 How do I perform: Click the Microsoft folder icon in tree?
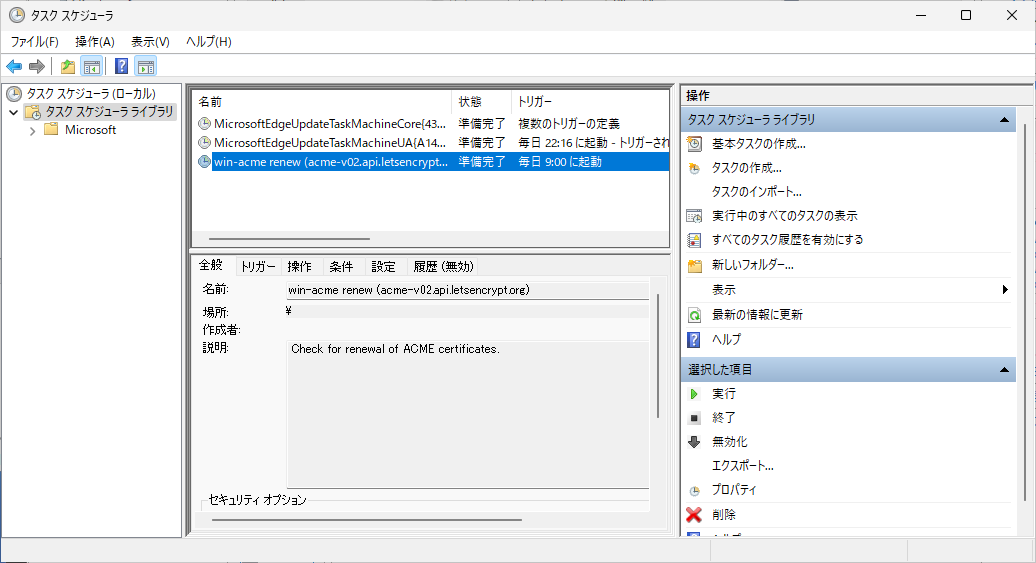coord(51,130)
